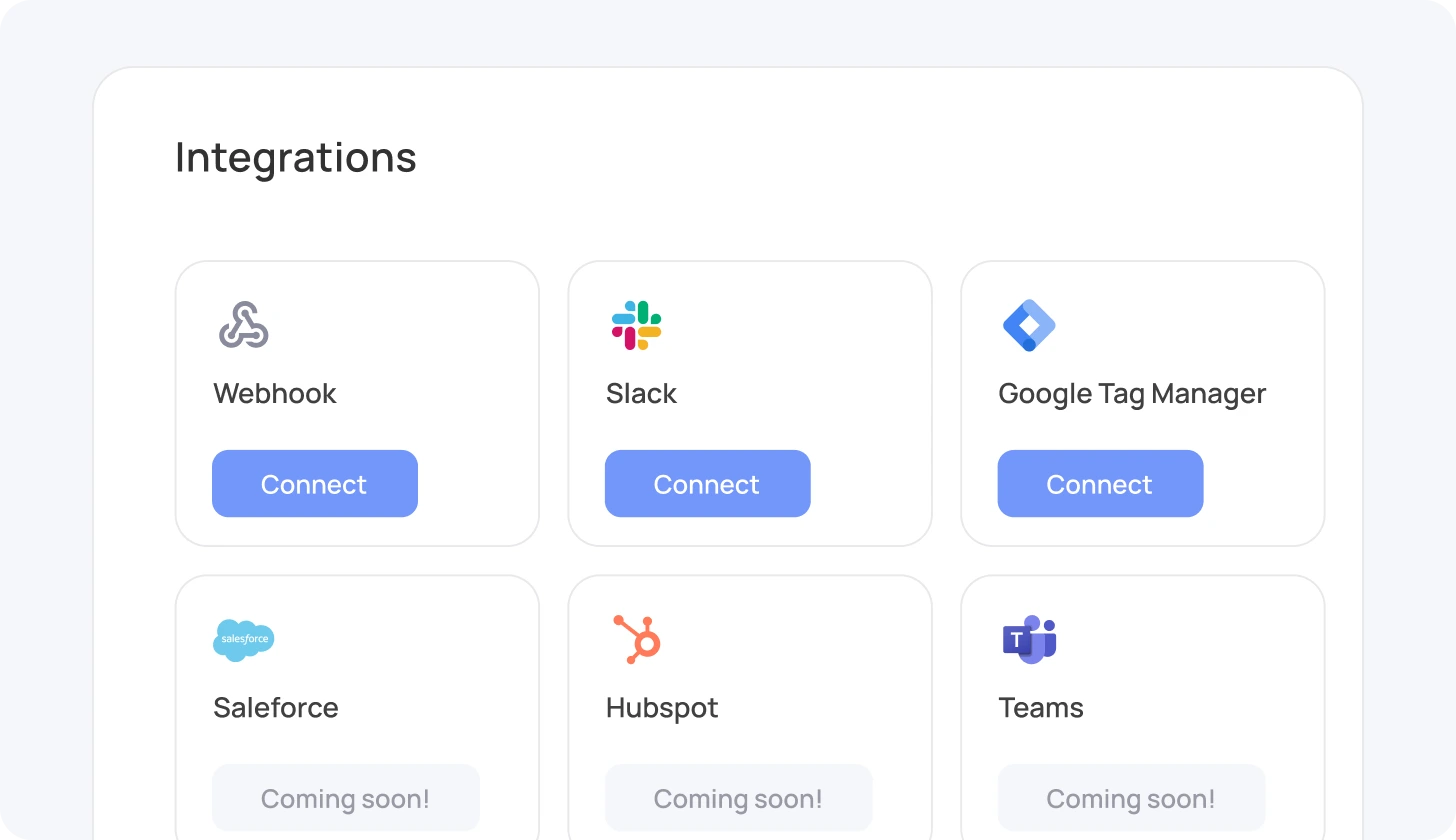The height and width of the screenshot is (840, 1456).
Task: Click Coming soon button under Hubspot
Action: (738, 798)
